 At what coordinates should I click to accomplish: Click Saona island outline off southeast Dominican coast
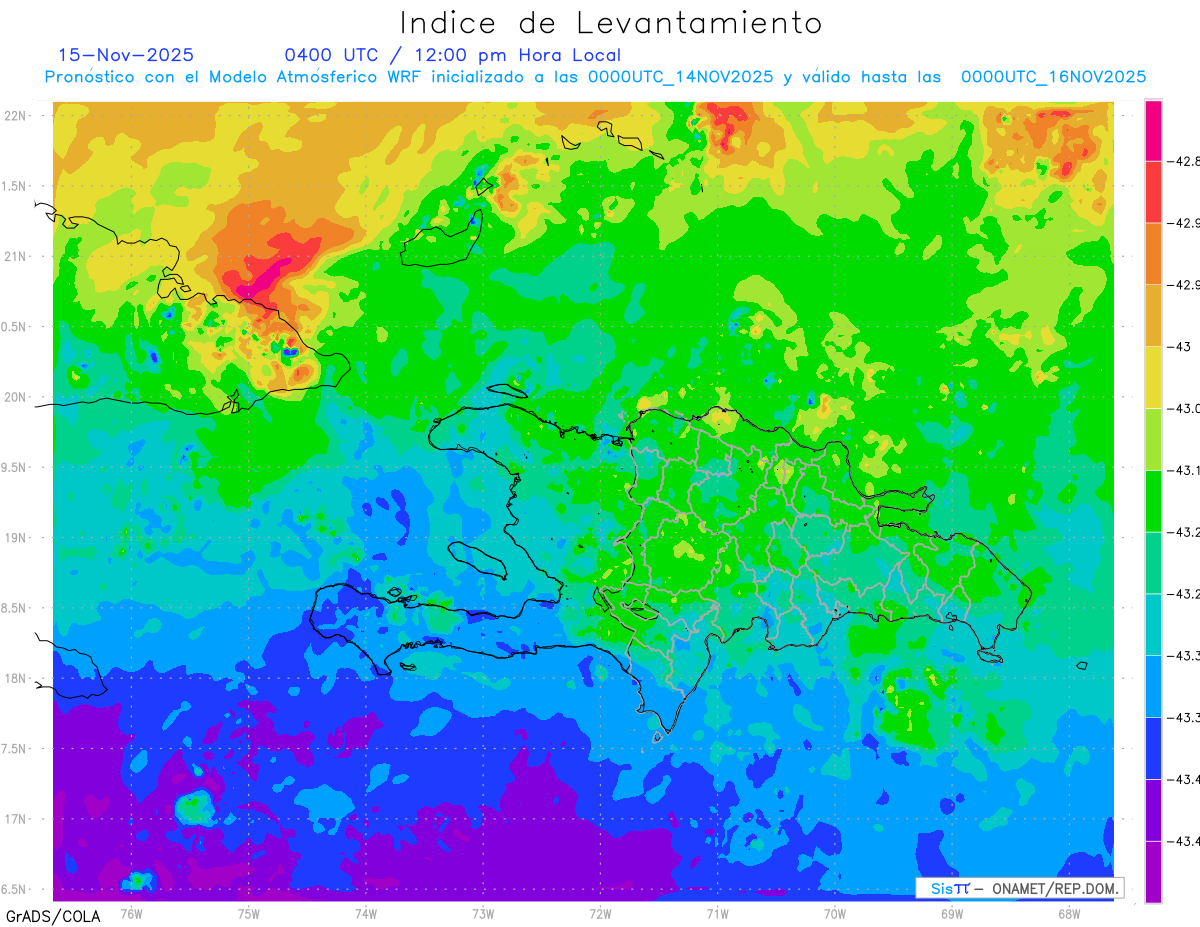(991, 655)
